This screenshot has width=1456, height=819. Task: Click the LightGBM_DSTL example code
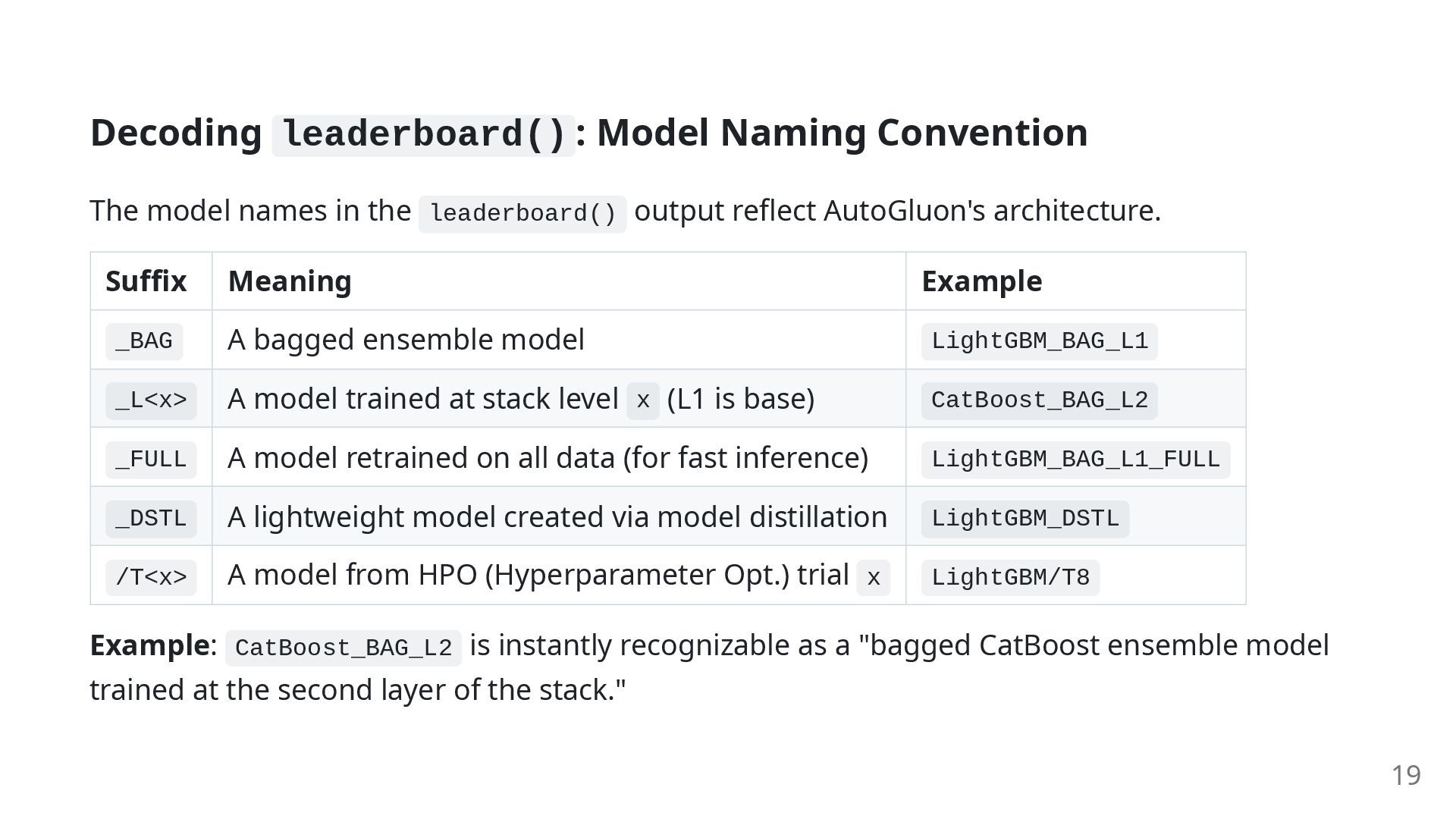pyautogui.click(x=1025, y=519)
